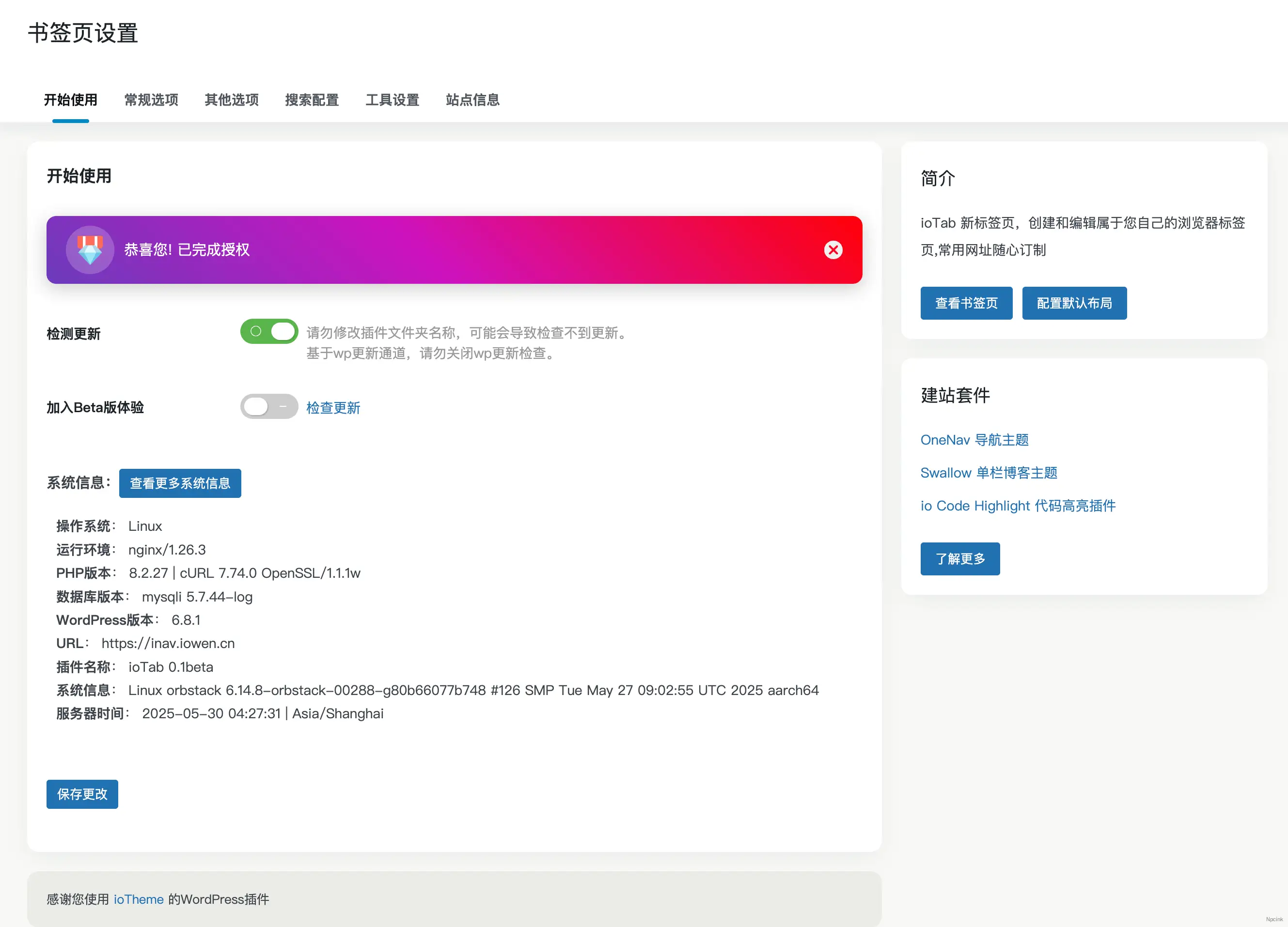Open the Swallow 单栏博客主题 link

click(x=989, y=472)
